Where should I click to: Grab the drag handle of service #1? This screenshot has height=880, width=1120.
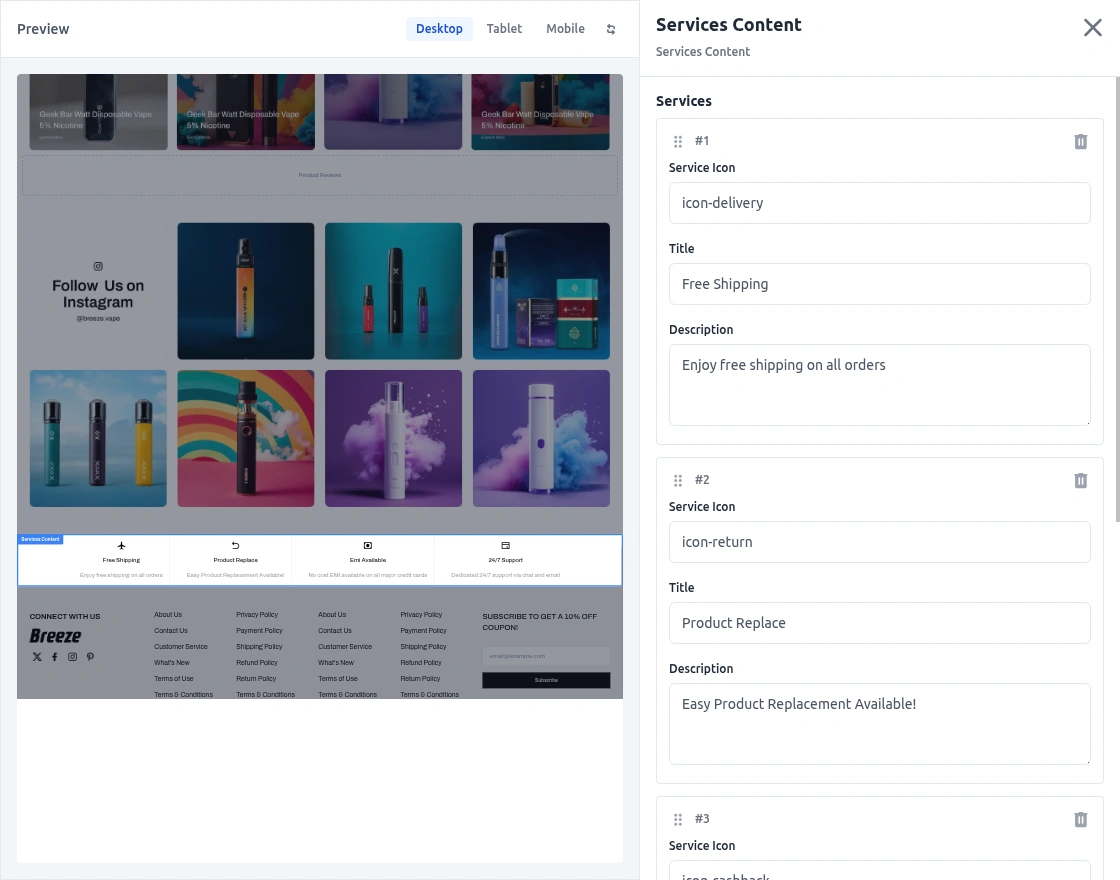678,141
